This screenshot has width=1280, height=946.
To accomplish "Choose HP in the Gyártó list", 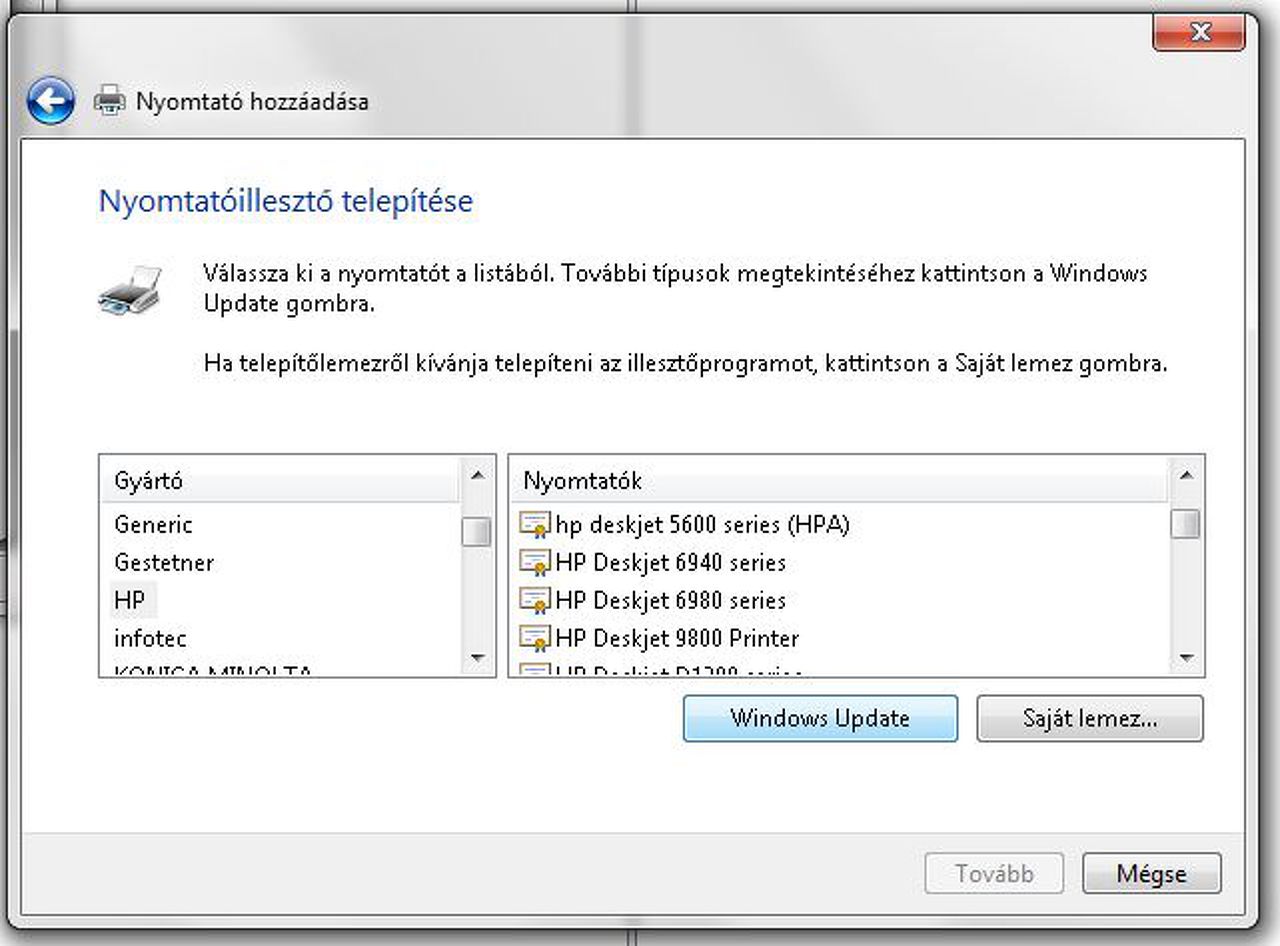I will (130, 600).
